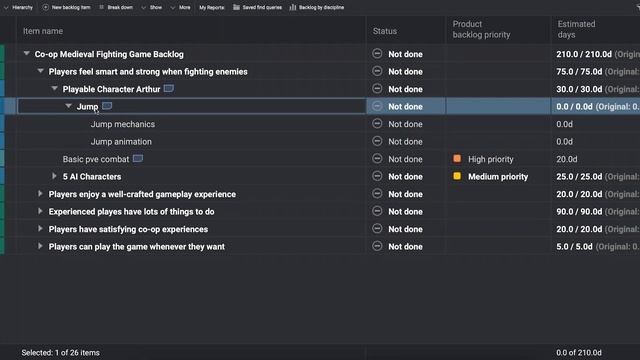Click 90.0 / 90.0d estimated days value
This screenshot has height=360, width=640.
(x=579, y=212)
